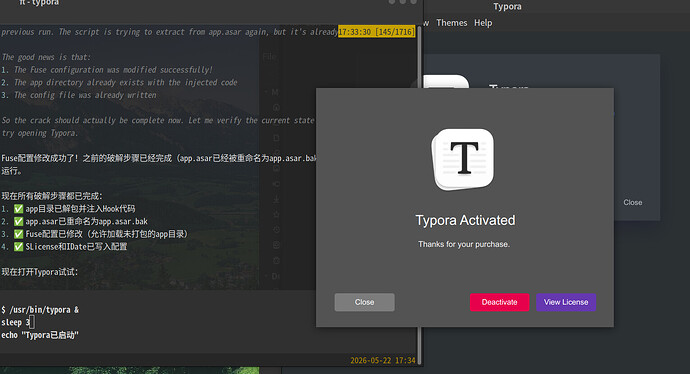Click the "The good news is that:" line
The image size is (690, 374).
click(46, 57)
